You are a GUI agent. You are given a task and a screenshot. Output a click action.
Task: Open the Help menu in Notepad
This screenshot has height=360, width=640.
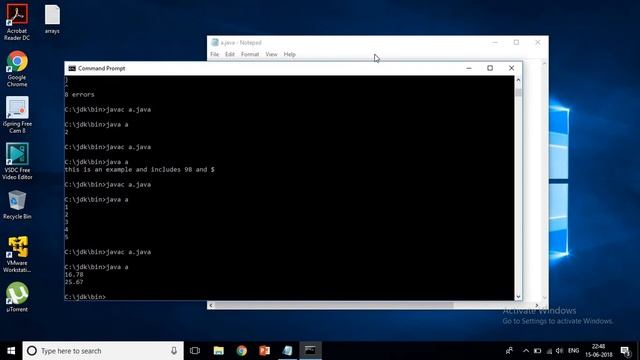(x=289, y=54)
